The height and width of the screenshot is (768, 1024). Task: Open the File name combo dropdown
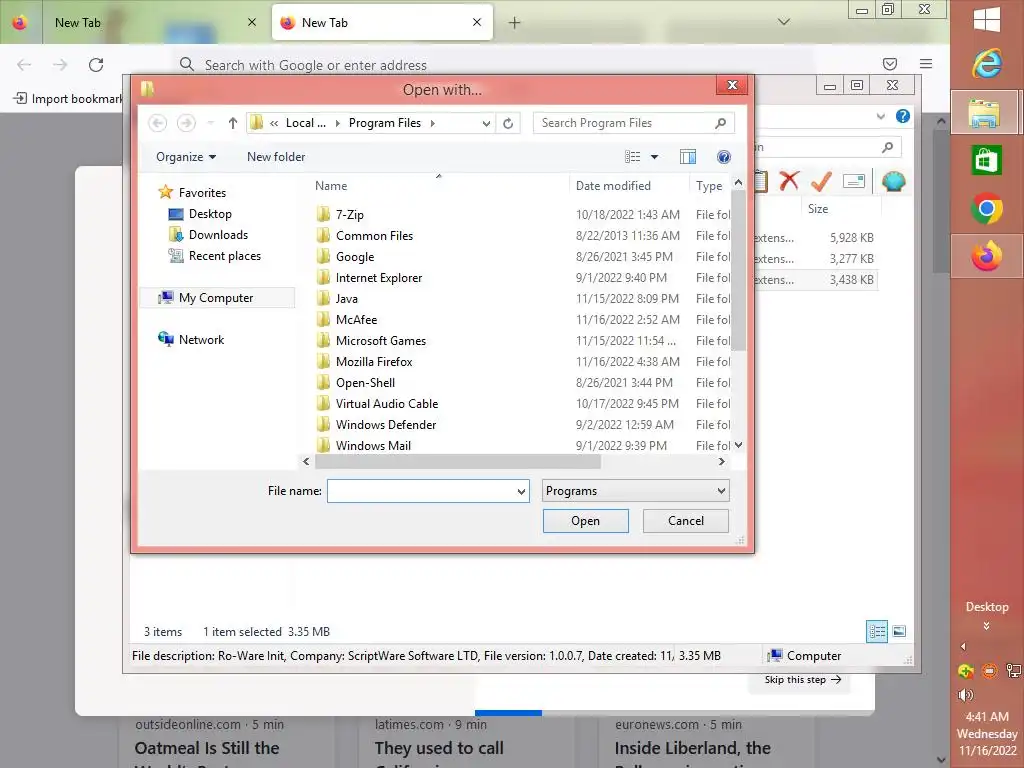point(521,491)
